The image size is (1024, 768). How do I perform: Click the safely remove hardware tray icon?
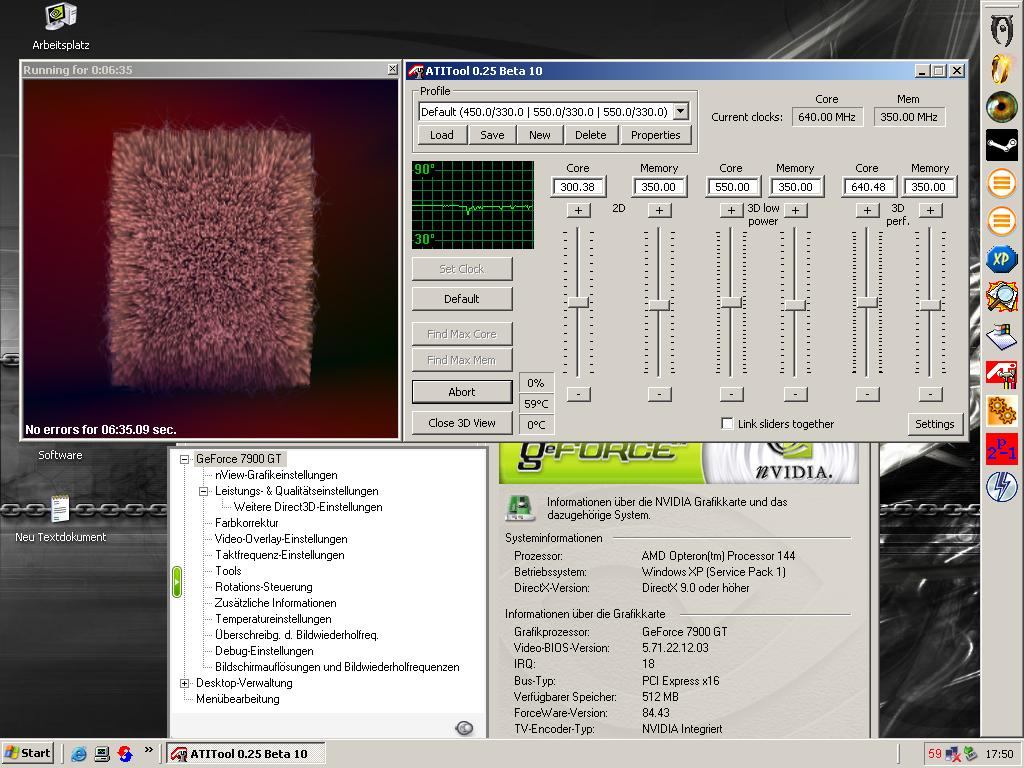[970, 754]
